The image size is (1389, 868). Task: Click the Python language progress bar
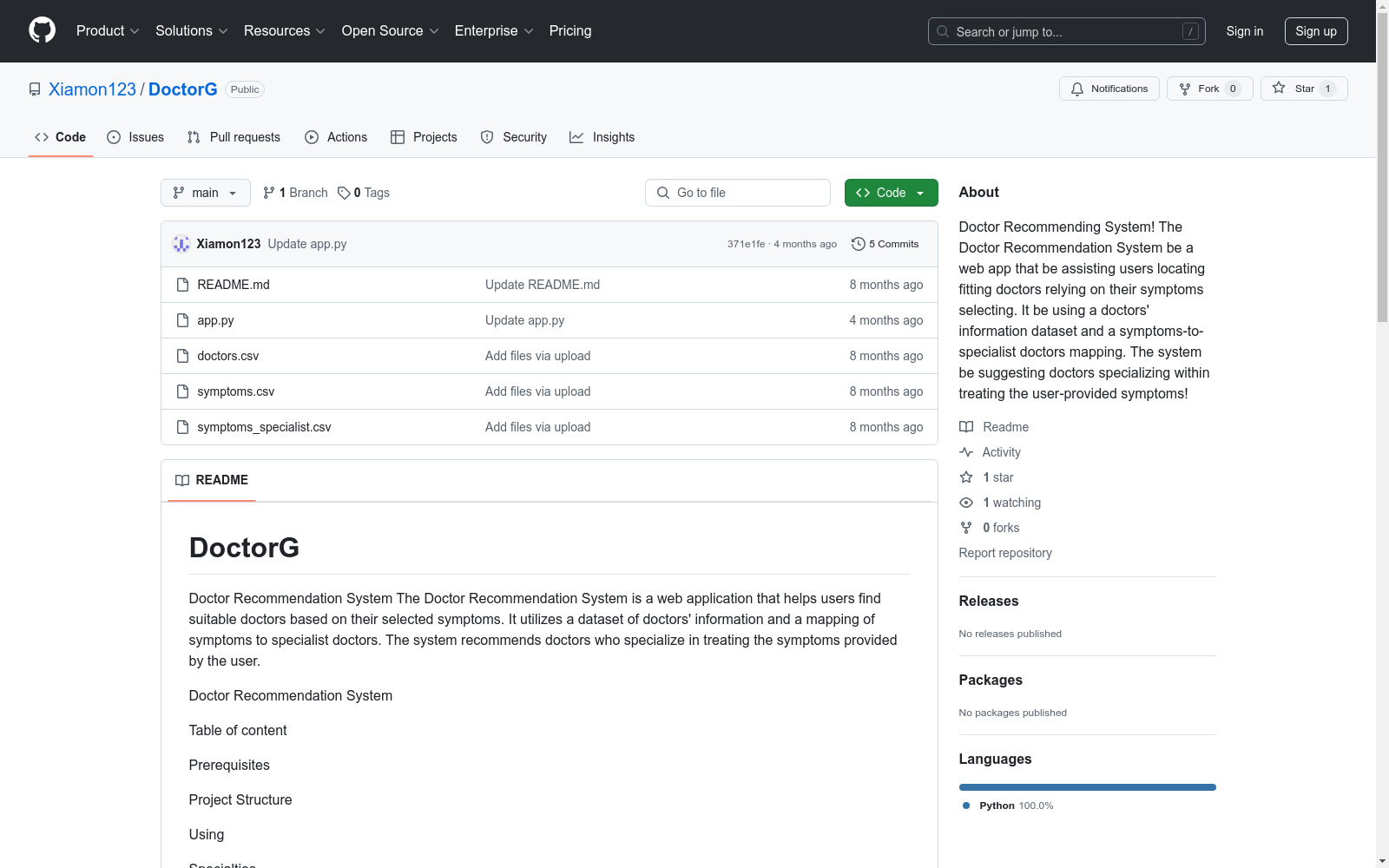(1088, 787)
